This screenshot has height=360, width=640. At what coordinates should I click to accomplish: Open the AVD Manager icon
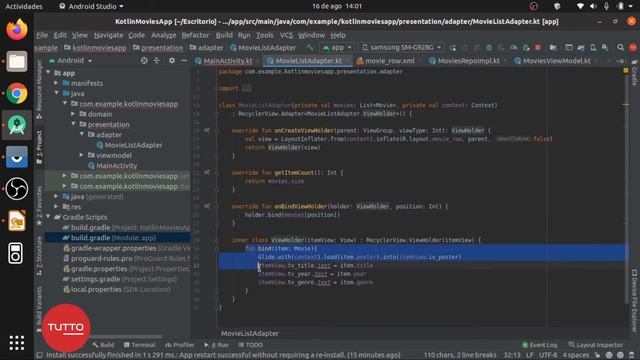593,48
